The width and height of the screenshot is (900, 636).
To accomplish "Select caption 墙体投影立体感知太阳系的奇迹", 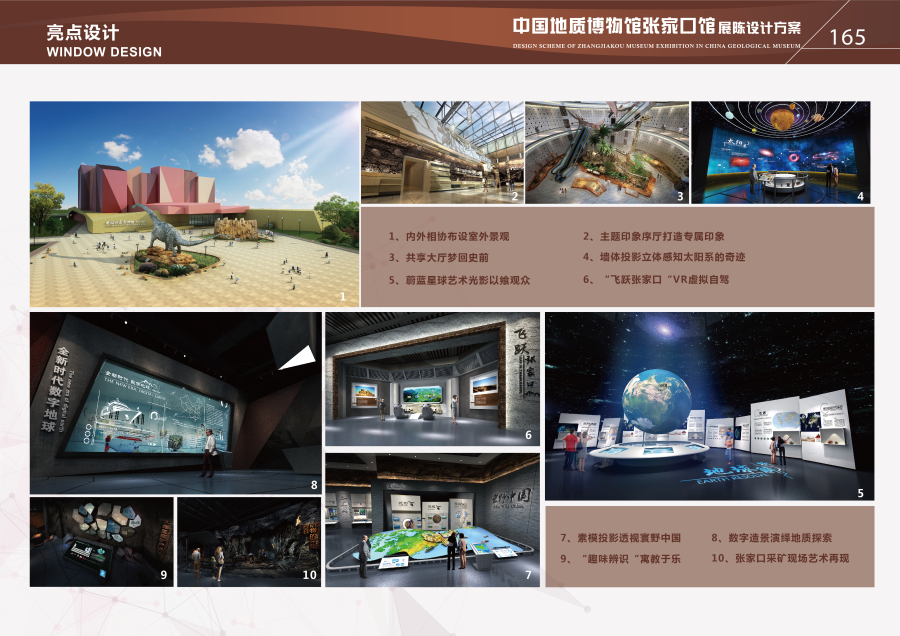I will coord(664,258).
